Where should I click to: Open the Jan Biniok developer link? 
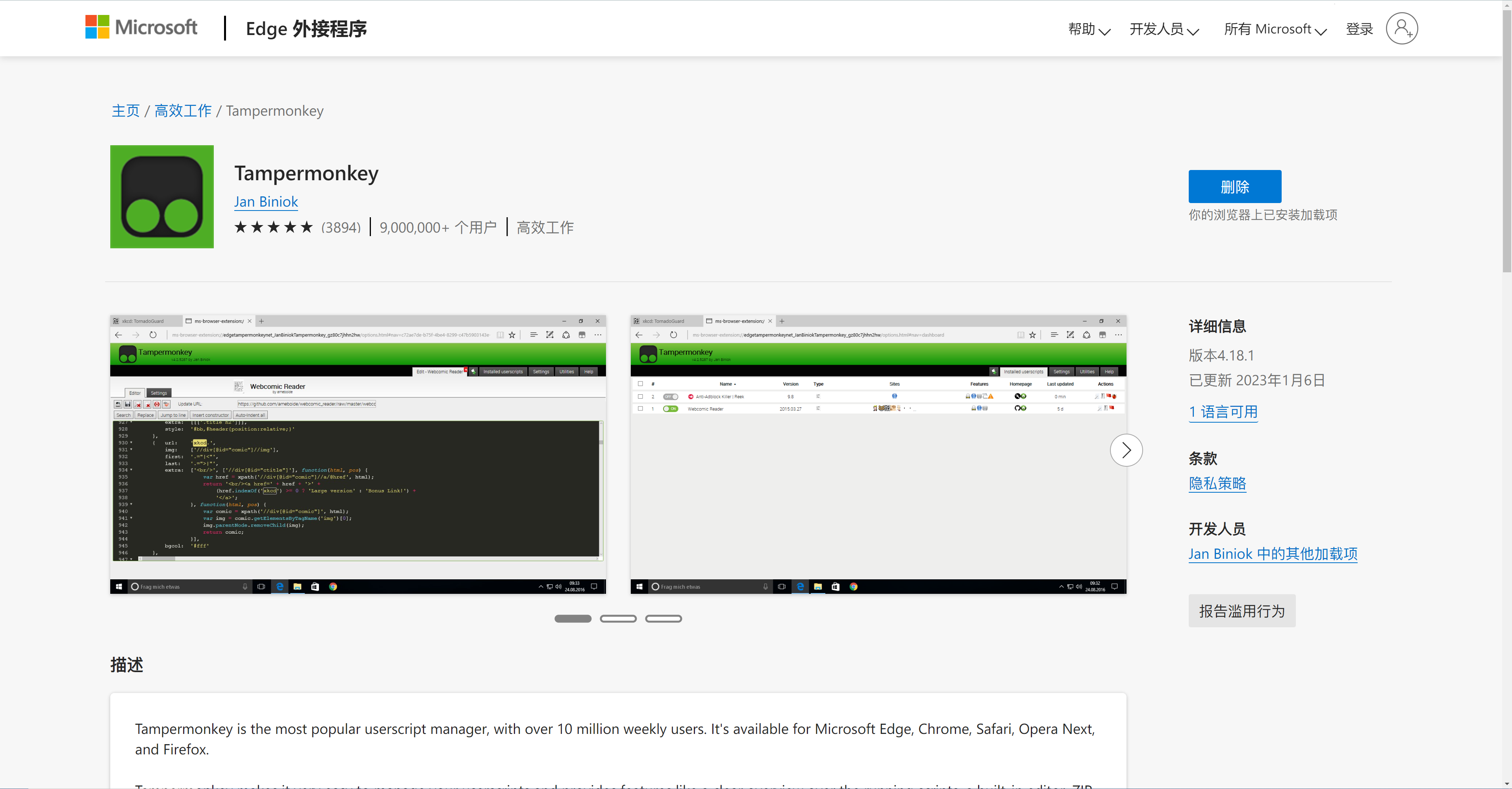[266, 202]
